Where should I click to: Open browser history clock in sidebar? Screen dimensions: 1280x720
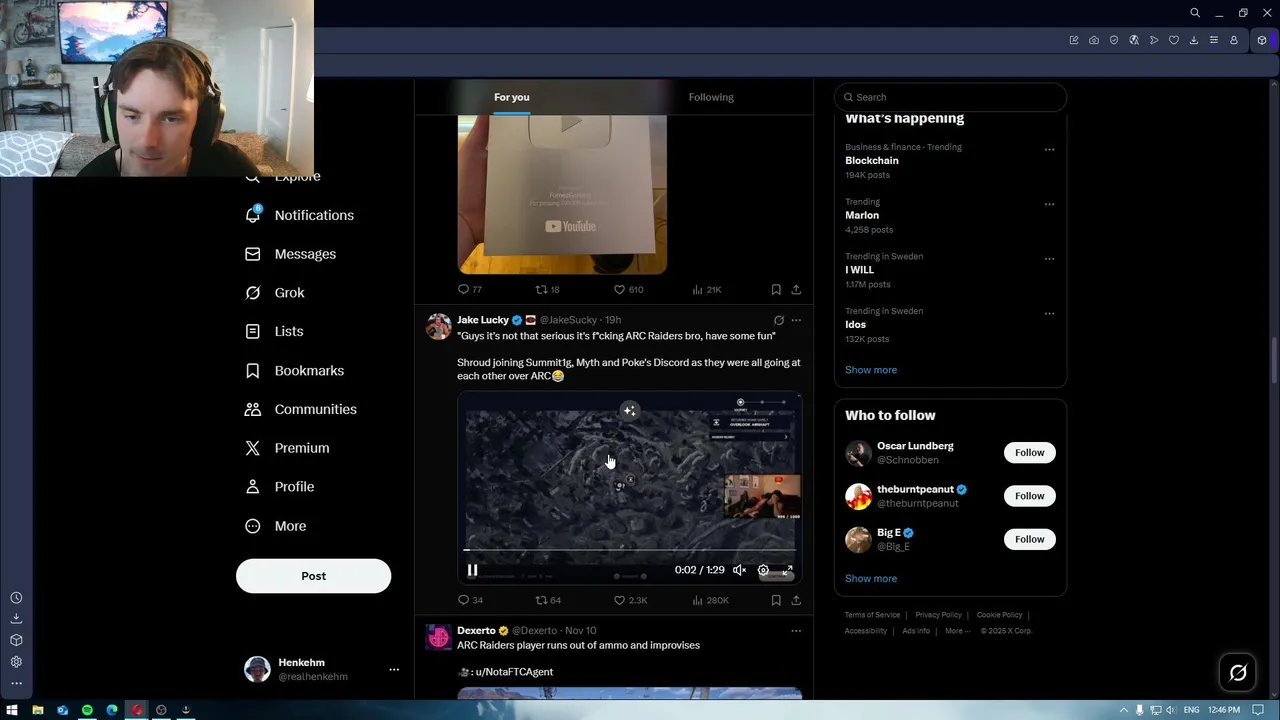tap(16, 598)
